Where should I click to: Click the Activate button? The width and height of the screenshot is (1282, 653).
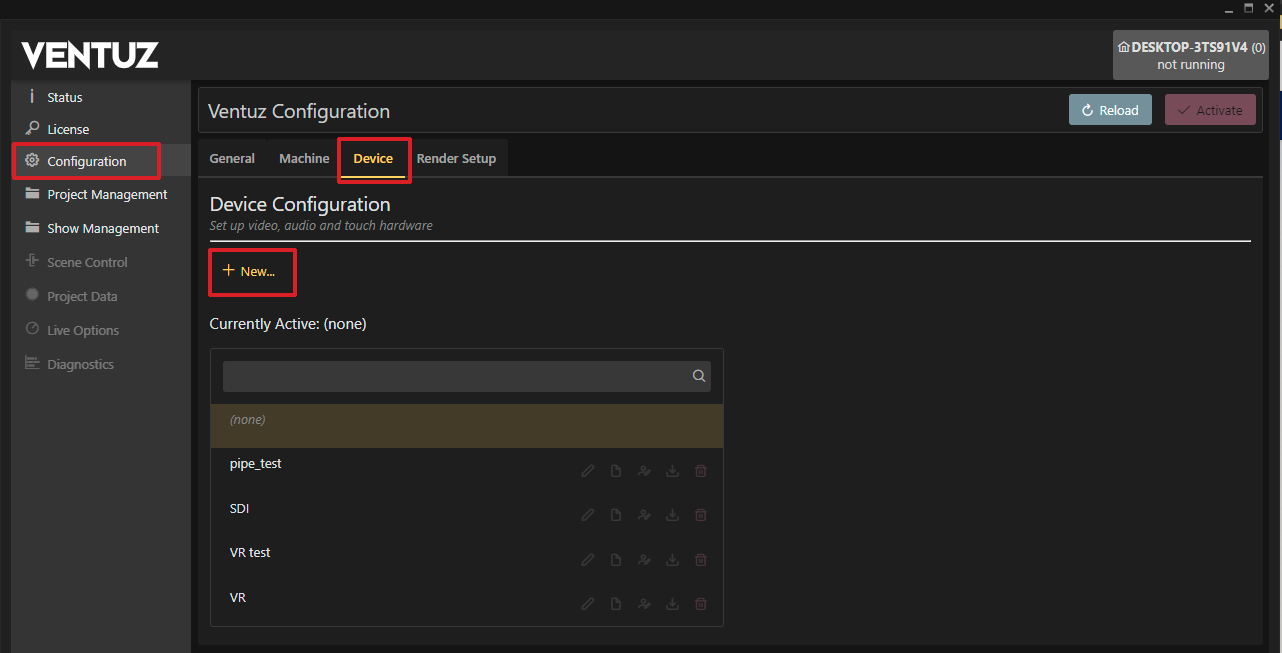click(1209, 110)
